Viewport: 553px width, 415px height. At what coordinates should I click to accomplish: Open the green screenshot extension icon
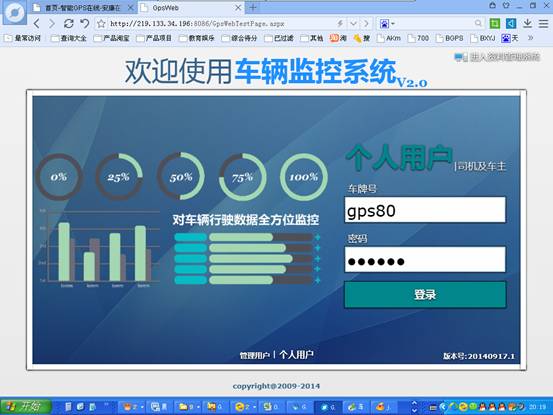click(x=495, y=24)
